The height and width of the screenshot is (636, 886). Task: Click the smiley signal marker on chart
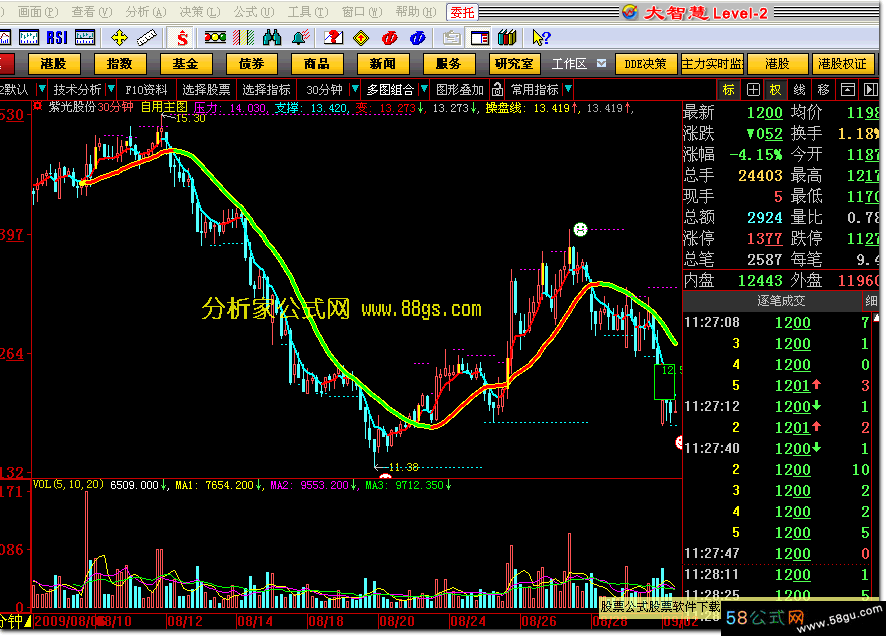580,229
